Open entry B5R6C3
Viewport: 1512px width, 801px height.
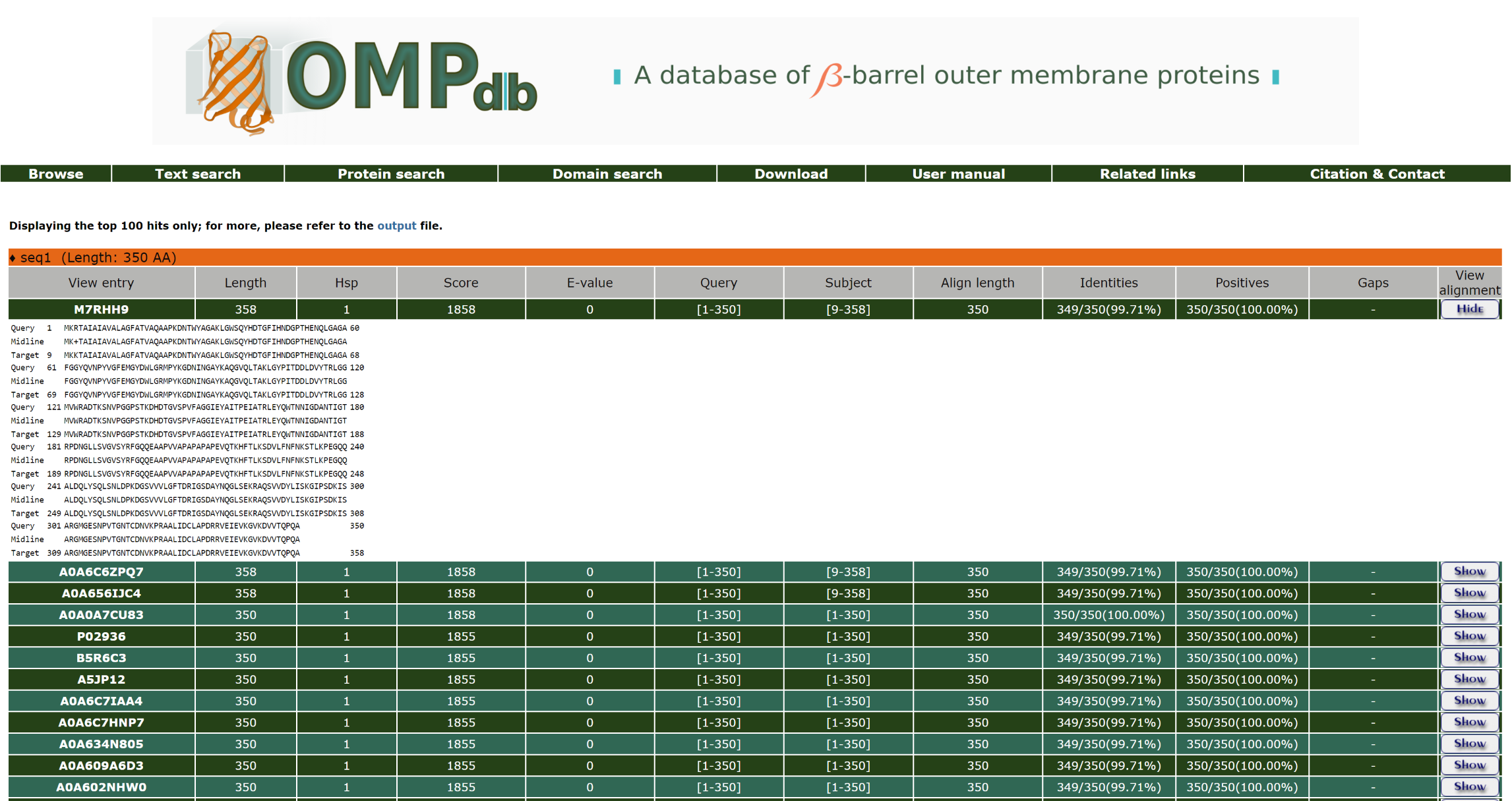pos(101,658)
